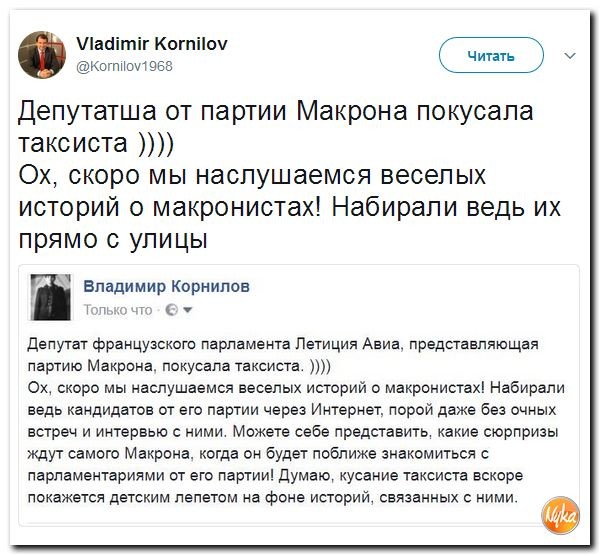Click the orange Nyka watermark logo
Image resolution: width=601 pixels, height=556 pixels.
coord(560,516)
